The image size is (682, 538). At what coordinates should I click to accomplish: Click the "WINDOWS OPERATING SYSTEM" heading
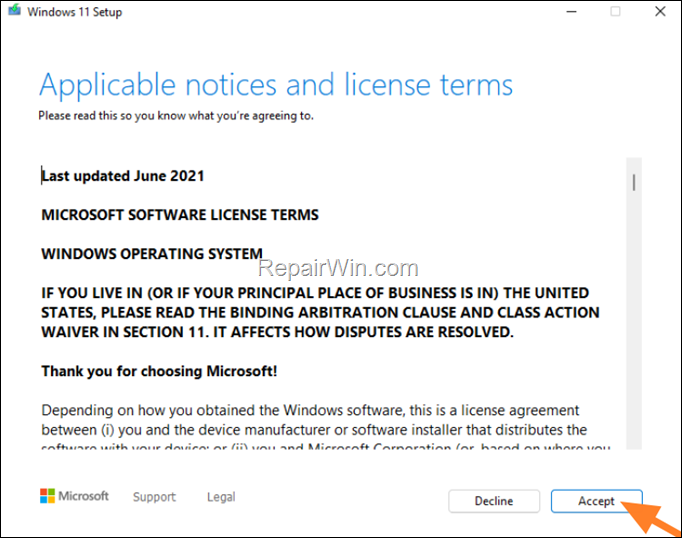click(152, 254)
